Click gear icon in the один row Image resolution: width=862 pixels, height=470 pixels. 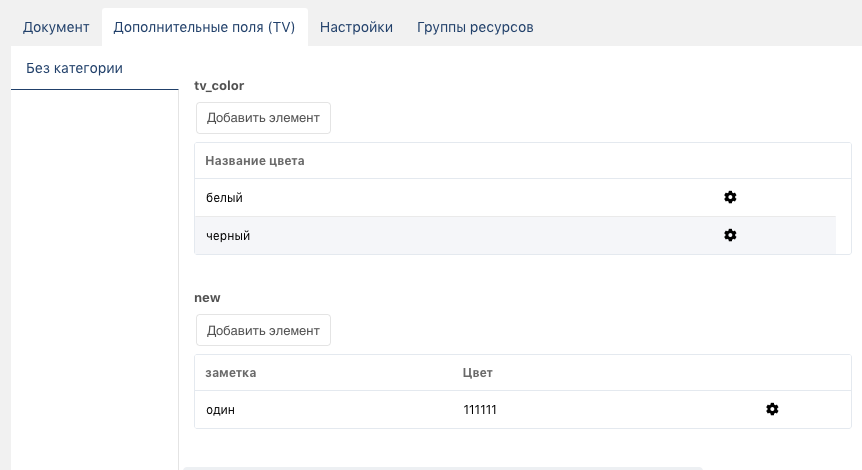(772, 409)
